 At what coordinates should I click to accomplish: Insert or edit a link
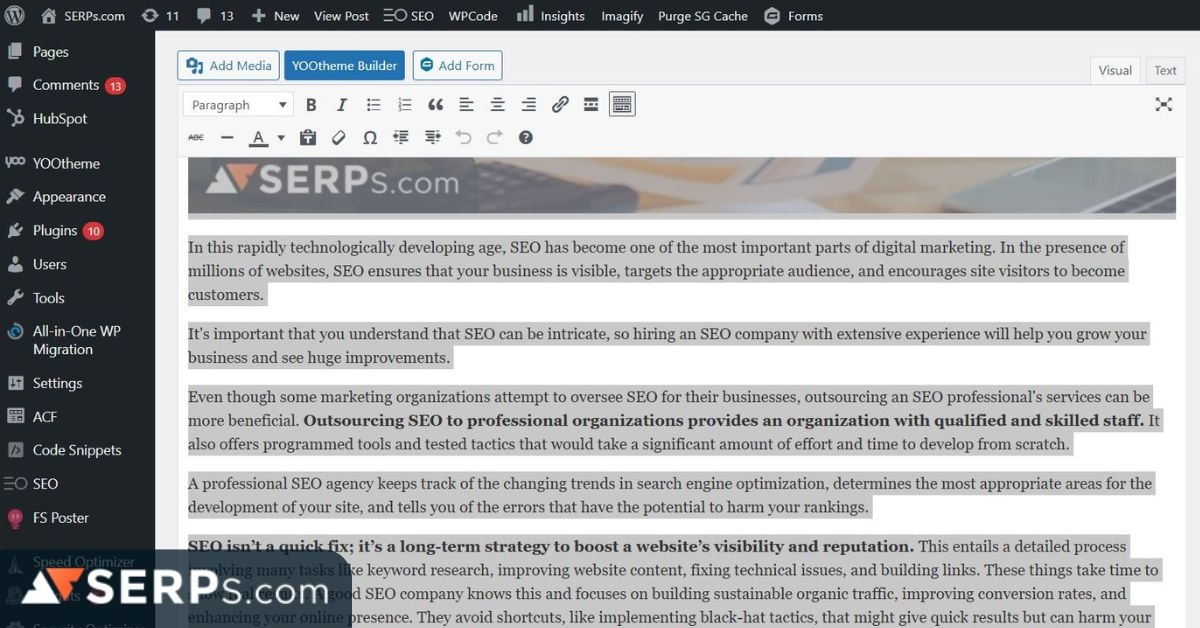coord(560,104)
